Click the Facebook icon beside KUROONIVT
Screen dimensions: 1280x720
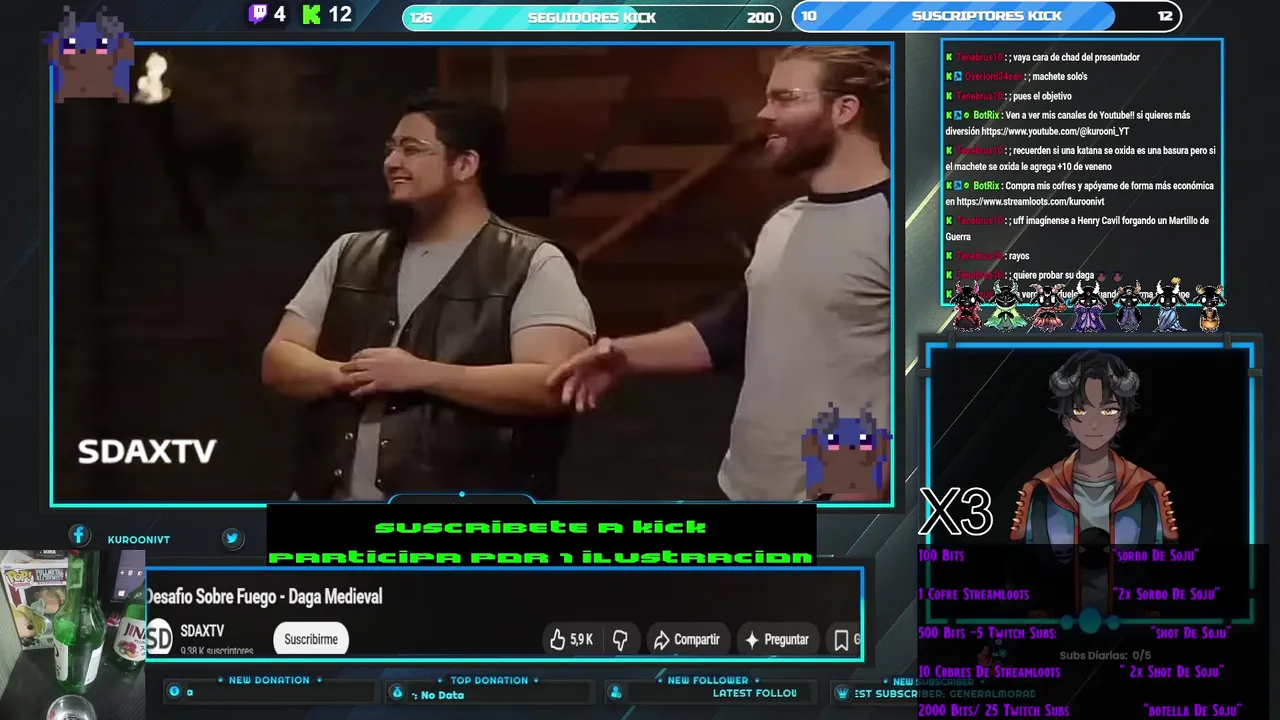[79, 536]
